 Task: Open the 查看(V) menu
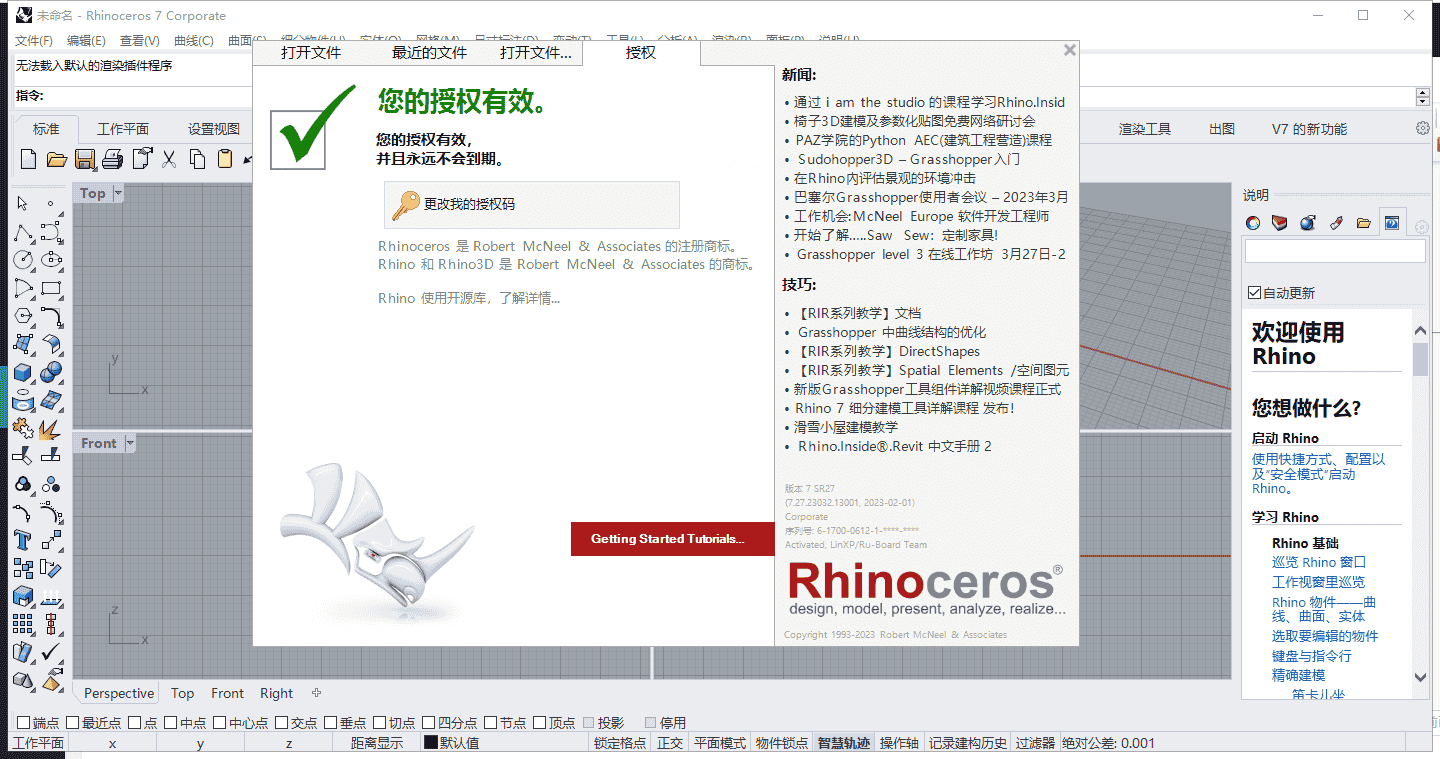pos(140,41)
